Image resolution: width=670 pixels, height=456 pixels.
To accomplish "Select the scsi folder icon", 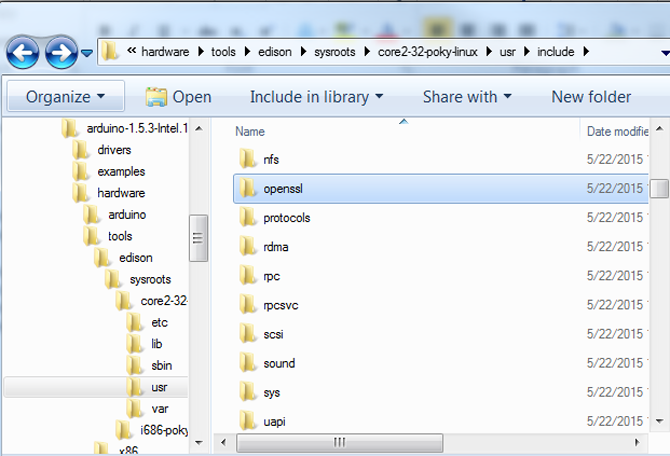I will [x=247, y=333].
